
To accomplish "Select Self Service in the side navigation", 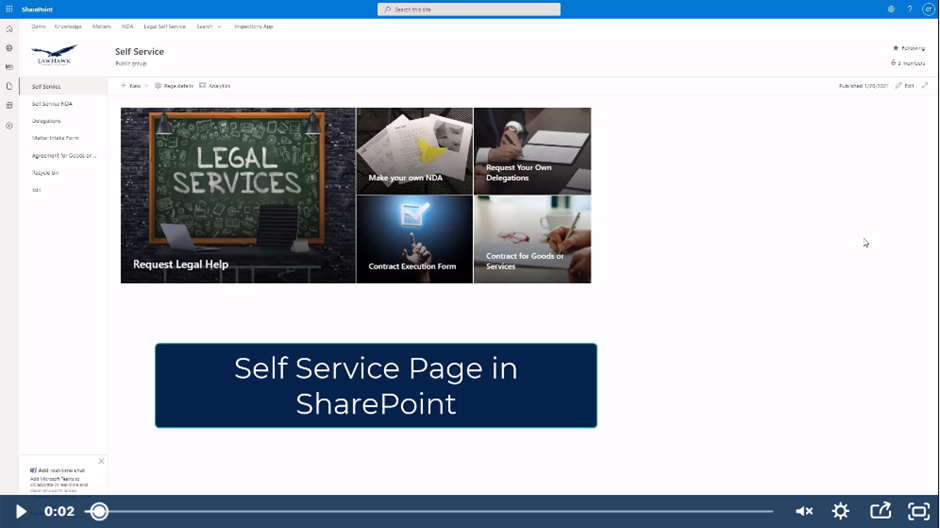I will click(64, 86).
